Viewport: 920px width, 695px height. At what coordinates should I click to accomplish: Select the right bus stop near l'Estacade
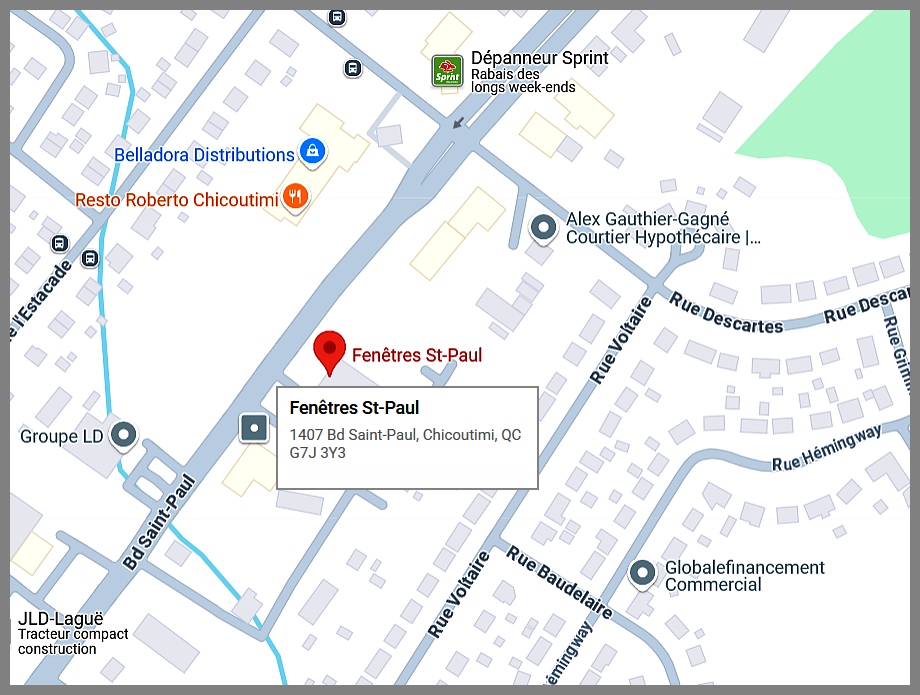(x=90, y=258)
